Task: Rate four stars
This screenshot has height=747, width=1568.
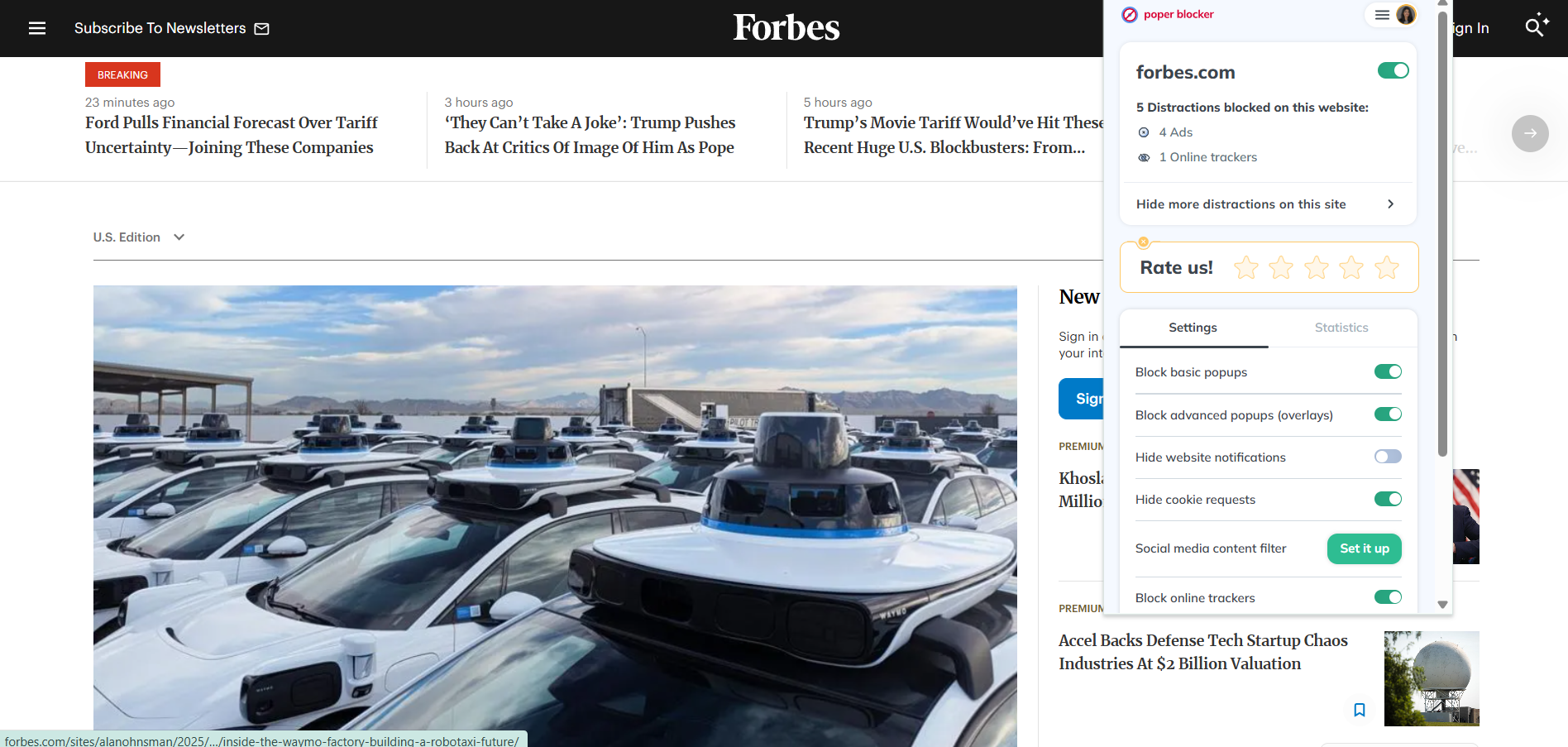Action: click(x=1351, y=267)
